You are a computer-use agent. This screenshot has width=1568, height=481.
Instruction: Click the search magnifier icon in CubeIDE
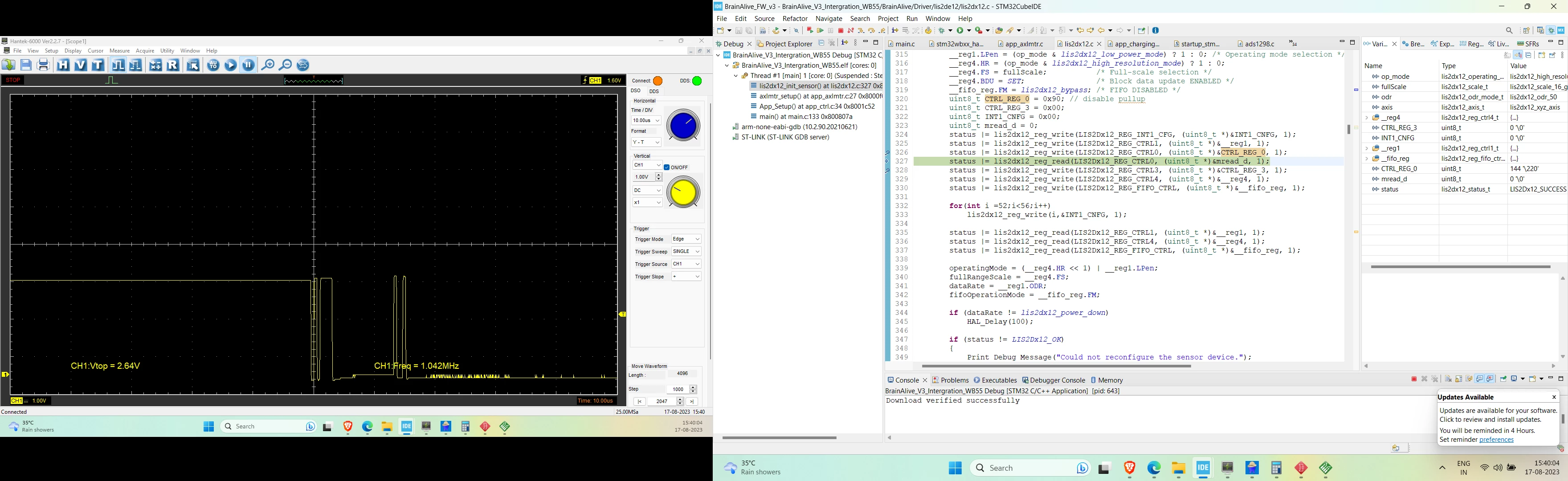[1509, 30]
